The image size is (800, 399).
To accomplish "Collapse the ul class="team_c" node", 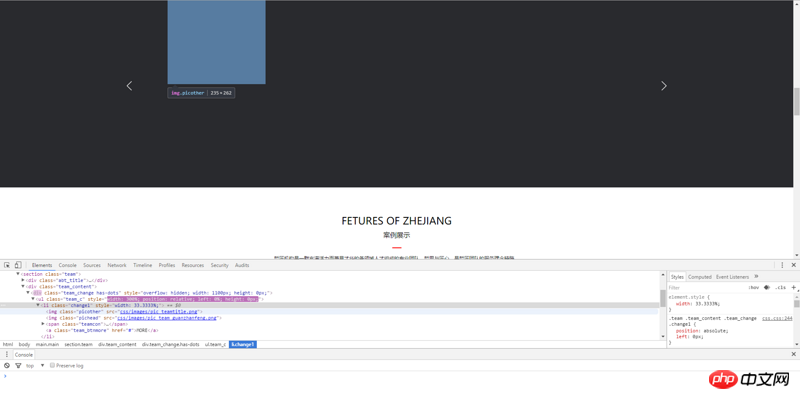I will pyautogui.click(x=33, y=298).
